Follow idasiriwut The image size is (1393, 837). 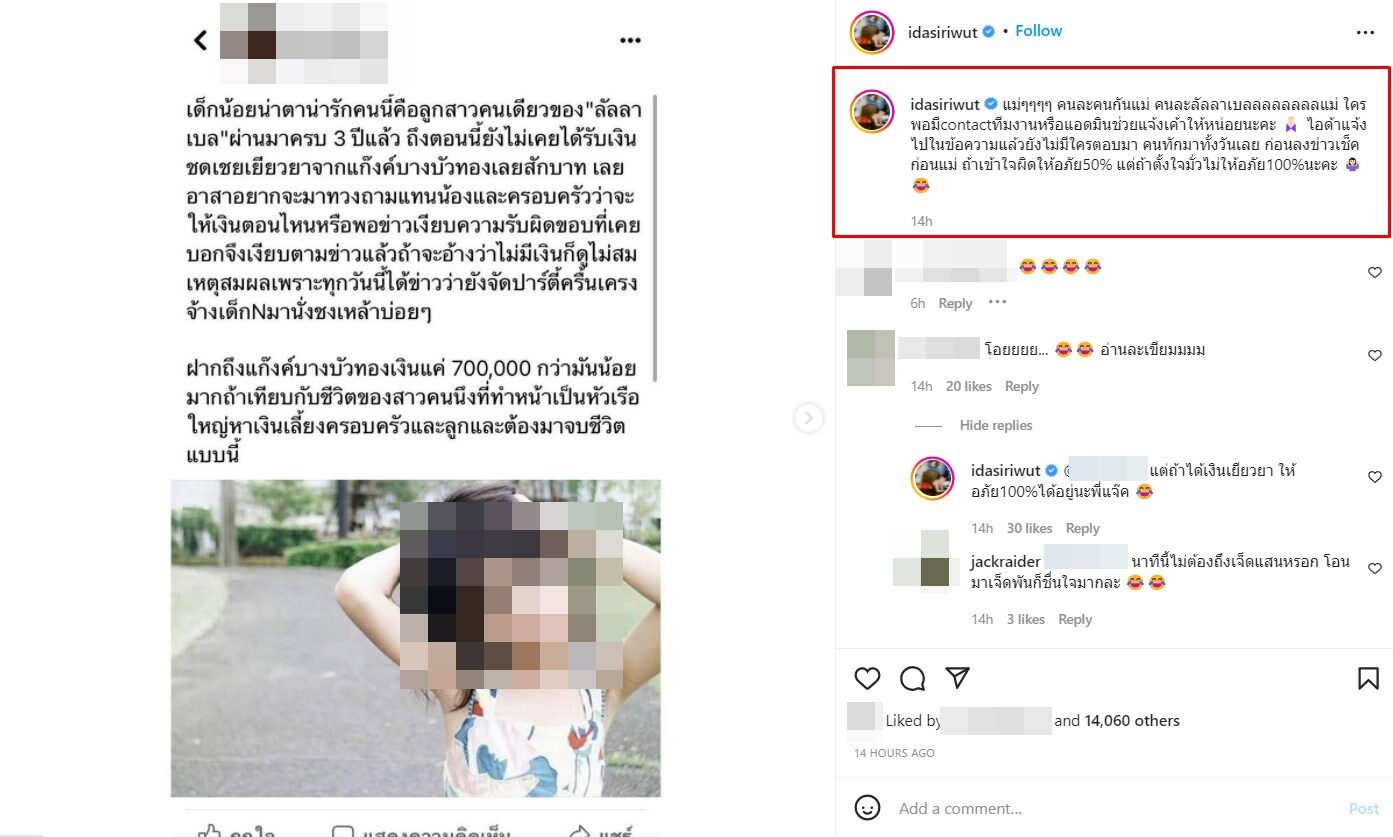point(1038,31)
